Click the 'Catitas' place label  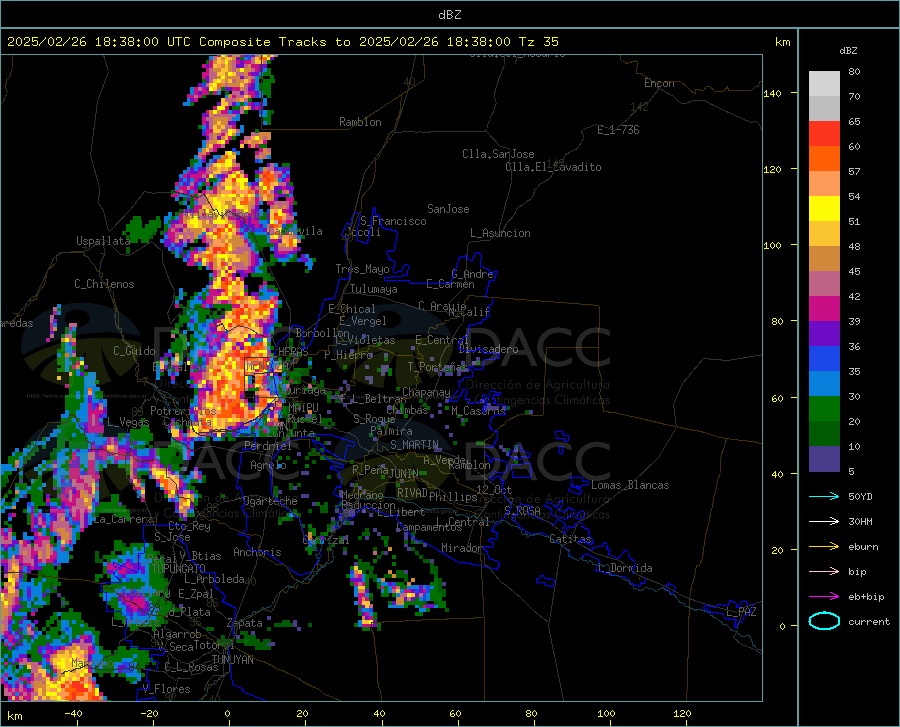click(x=570, y=539)
